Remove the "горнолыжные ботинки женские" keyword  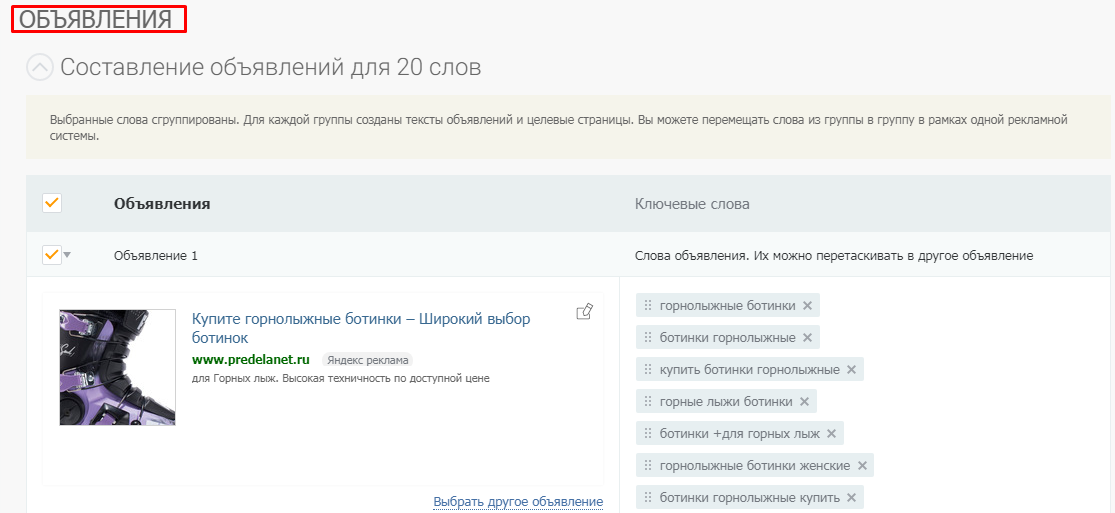[x=862, y=466]
